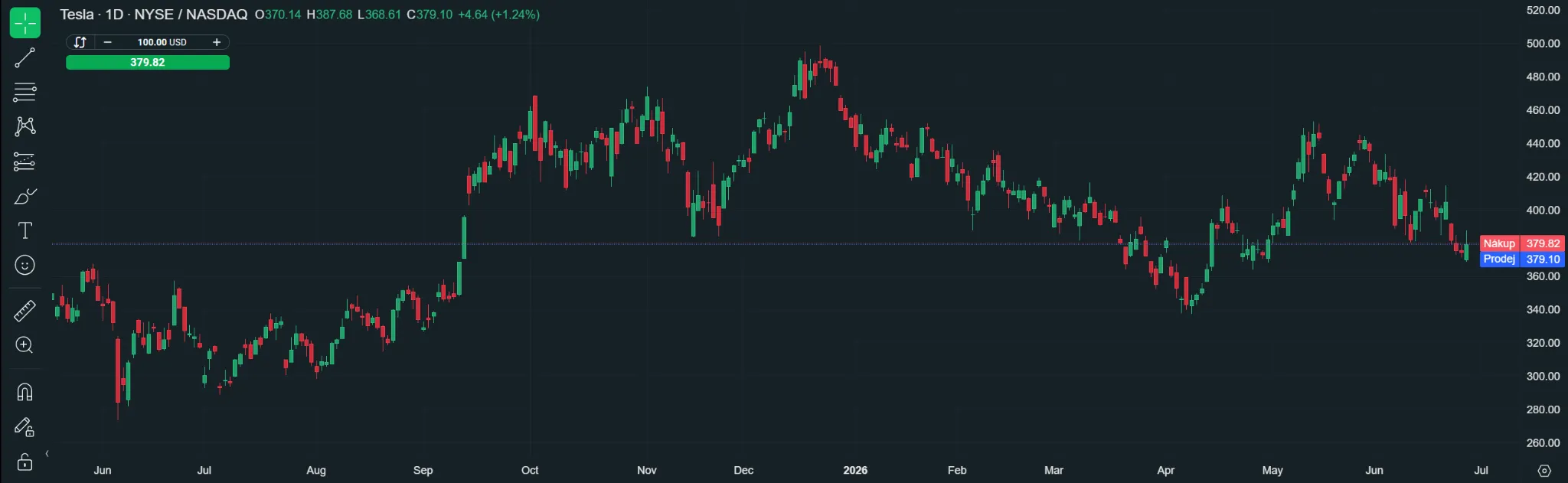Toggle stay in drawing mode
1568x483 pixels.
click(x=25, y=426)
